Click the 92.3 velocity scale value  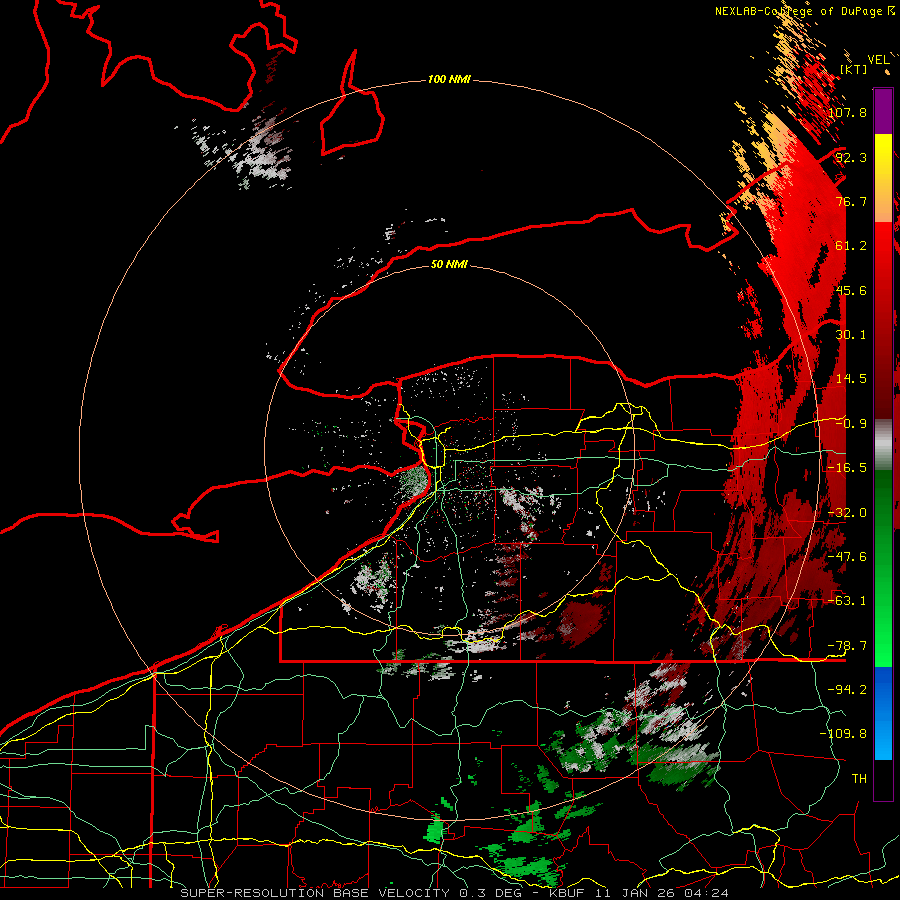coord(851,157)
